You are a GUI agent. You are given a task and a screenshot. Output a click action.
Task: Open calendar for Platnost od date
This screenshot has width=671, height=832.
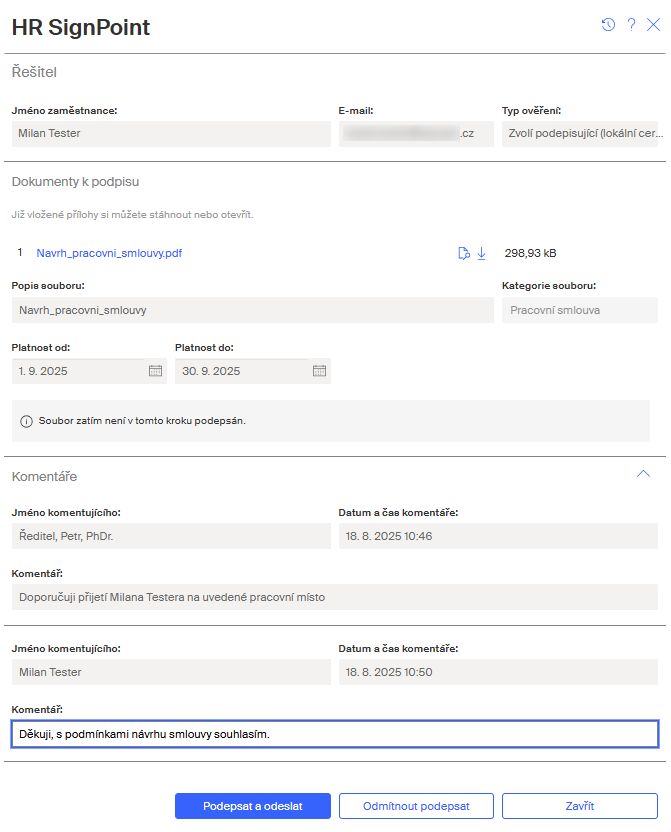pos(155,371)
